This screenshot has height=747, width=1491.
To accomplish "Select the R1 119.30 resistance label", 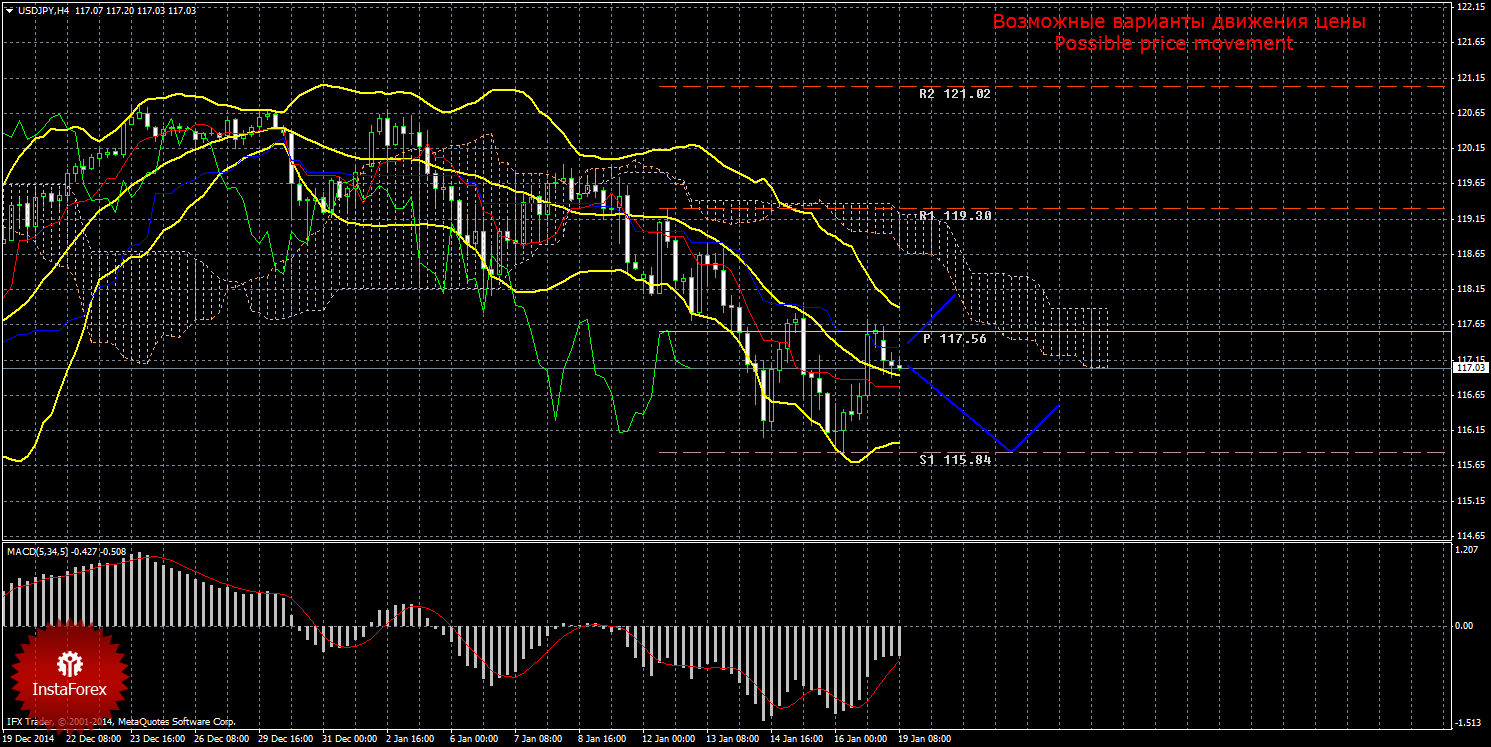I will 954,215.
